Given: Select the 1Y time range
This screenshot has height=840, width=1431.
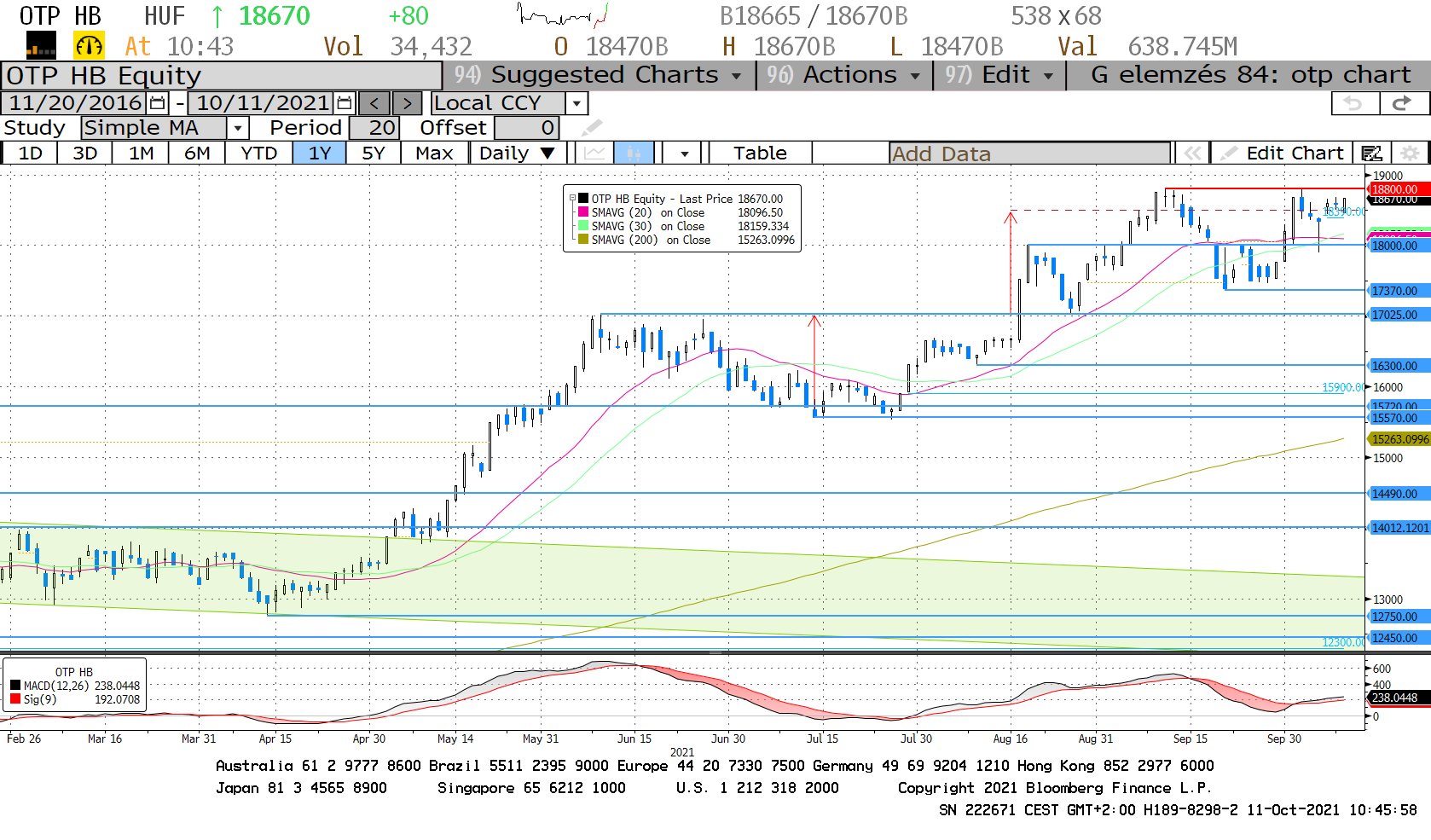Looking at the screenshot, I should coord(319,154).
